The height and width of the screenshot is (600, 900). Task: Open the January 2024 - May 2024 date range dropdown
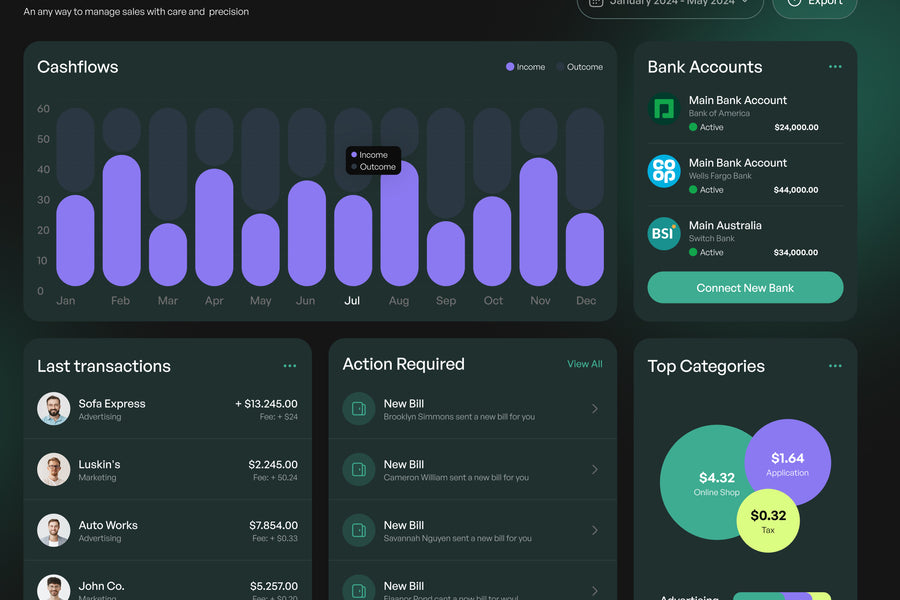[670, 3]
